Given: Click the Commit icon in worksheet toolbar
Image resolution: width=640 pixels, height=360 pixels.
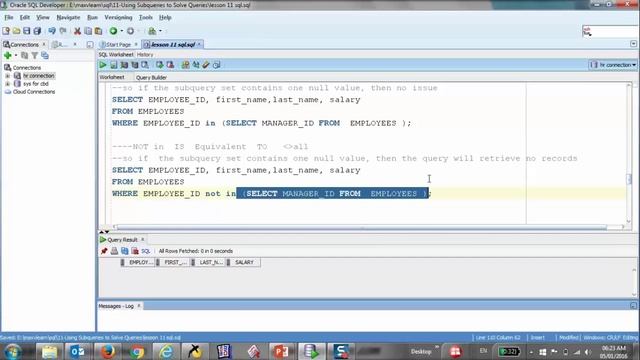Looking at the screenshot, I should point(160,65).
